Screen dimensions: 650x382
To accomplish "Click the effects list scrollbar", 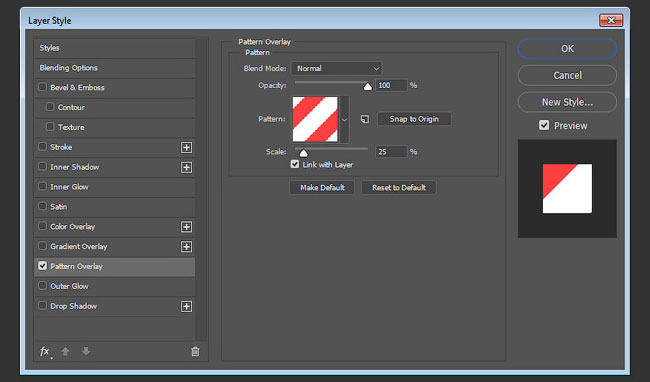I will (x=202, y=190).
